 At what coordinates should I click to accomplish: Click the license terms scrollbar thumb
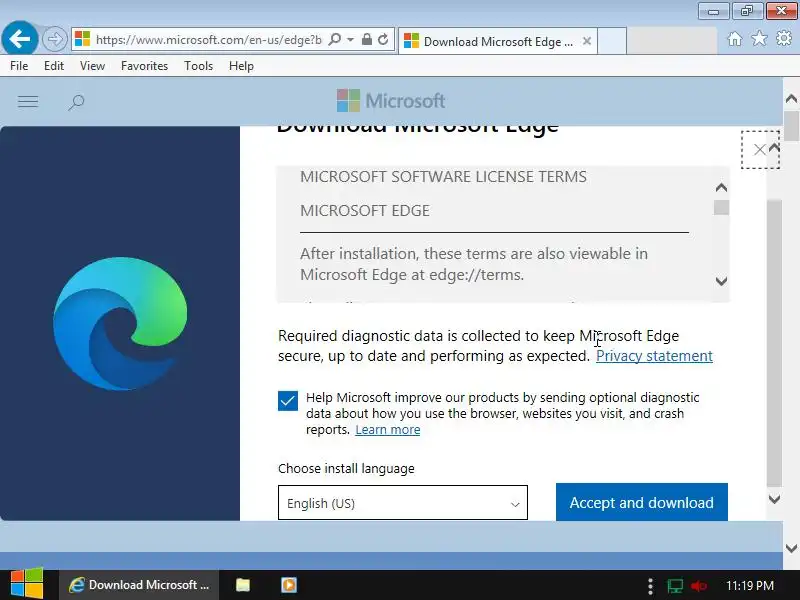coord(721,208)
